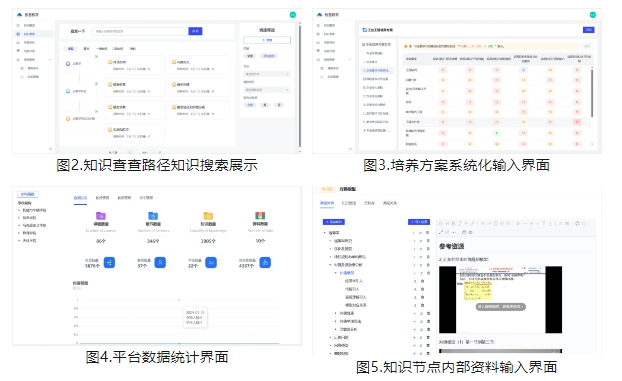Click the bold B icon in editor toolbar

click(x=453, y=223)
